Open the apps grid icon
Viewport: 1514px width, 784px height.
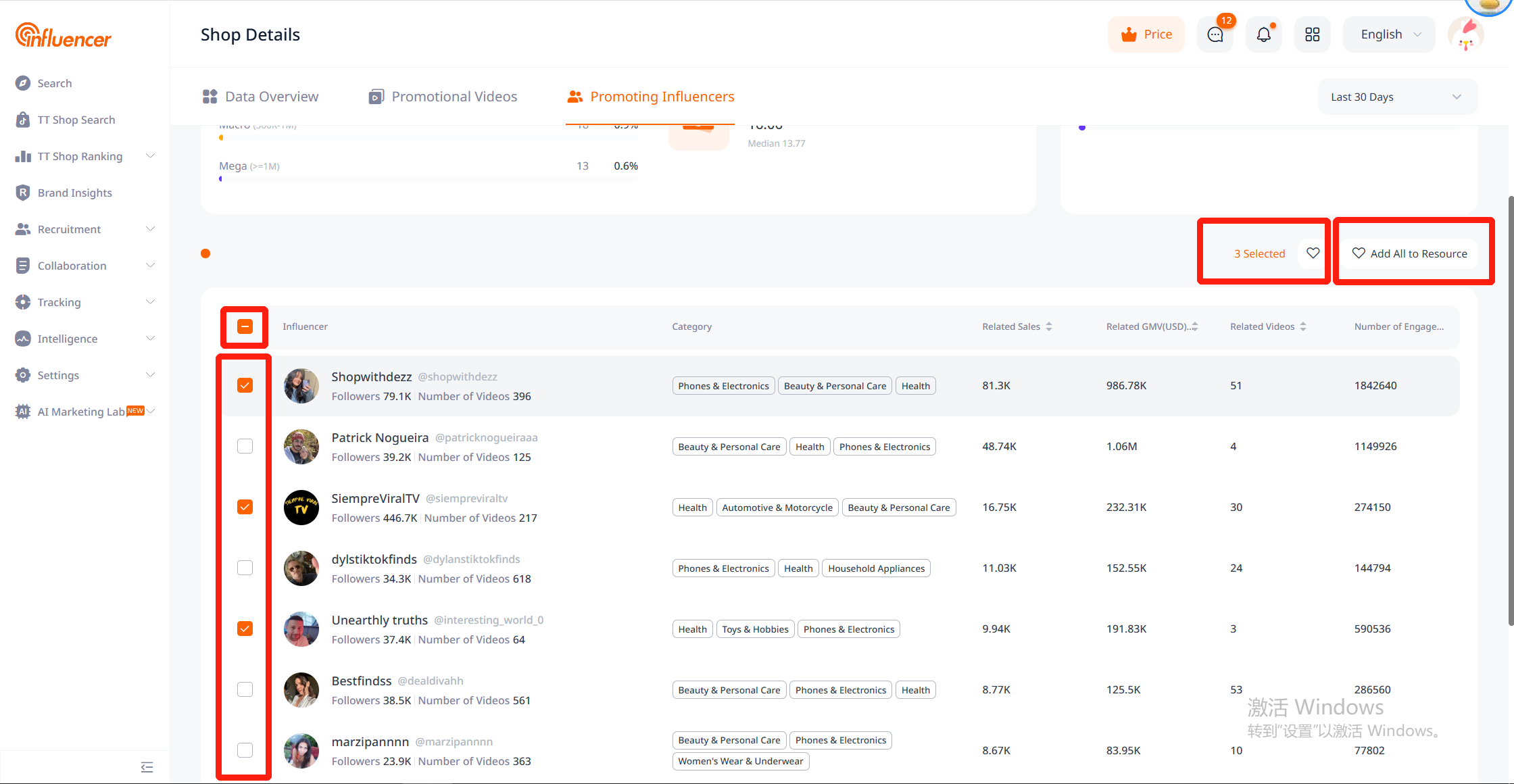tap(1312, 34)
